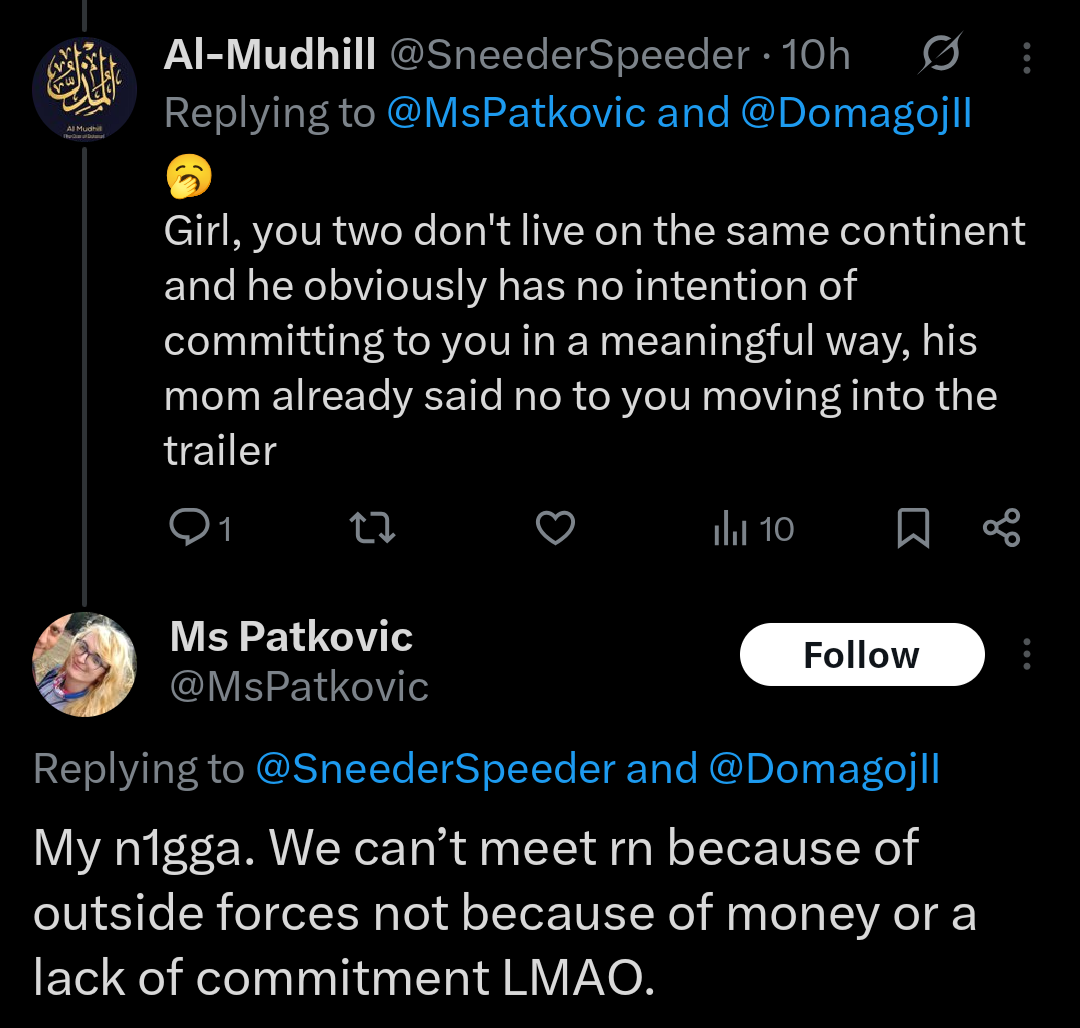Tap the @MsPatkovic handle under display name
The height and width of the screenshot is (1028, 1080).
tap(299, 686)
